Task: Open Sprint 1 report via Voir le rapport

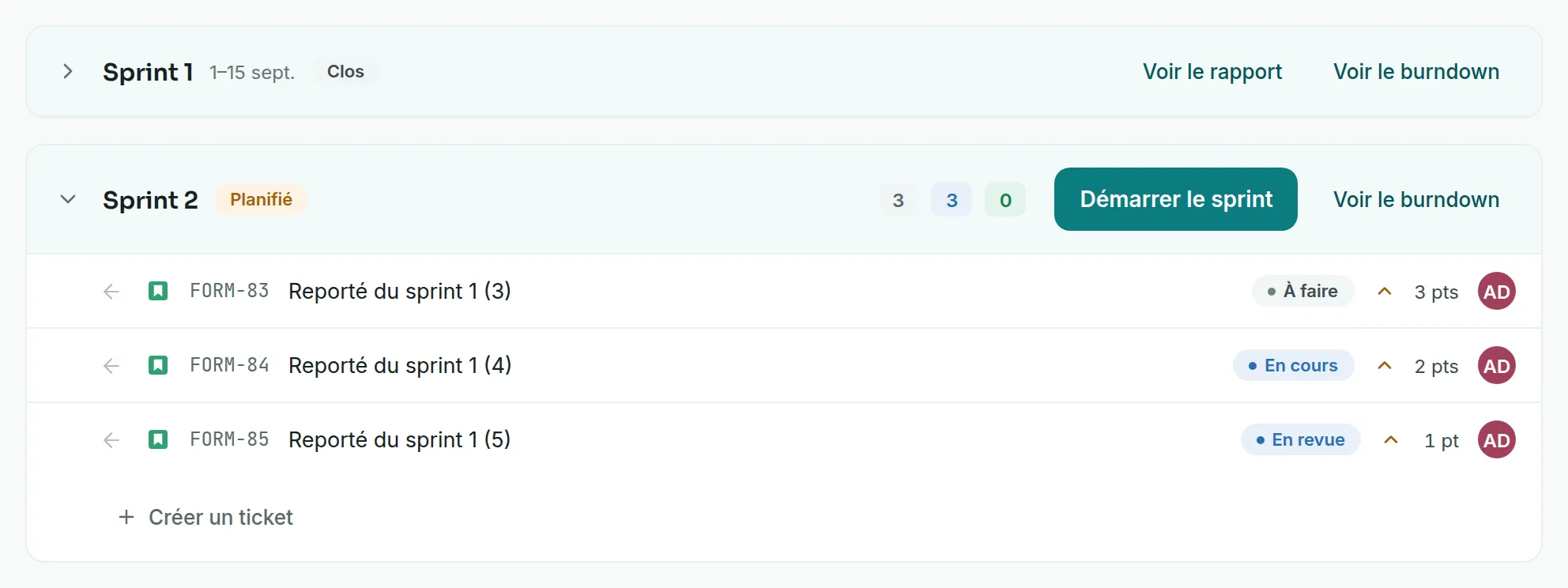Action: coord(1212,72)
